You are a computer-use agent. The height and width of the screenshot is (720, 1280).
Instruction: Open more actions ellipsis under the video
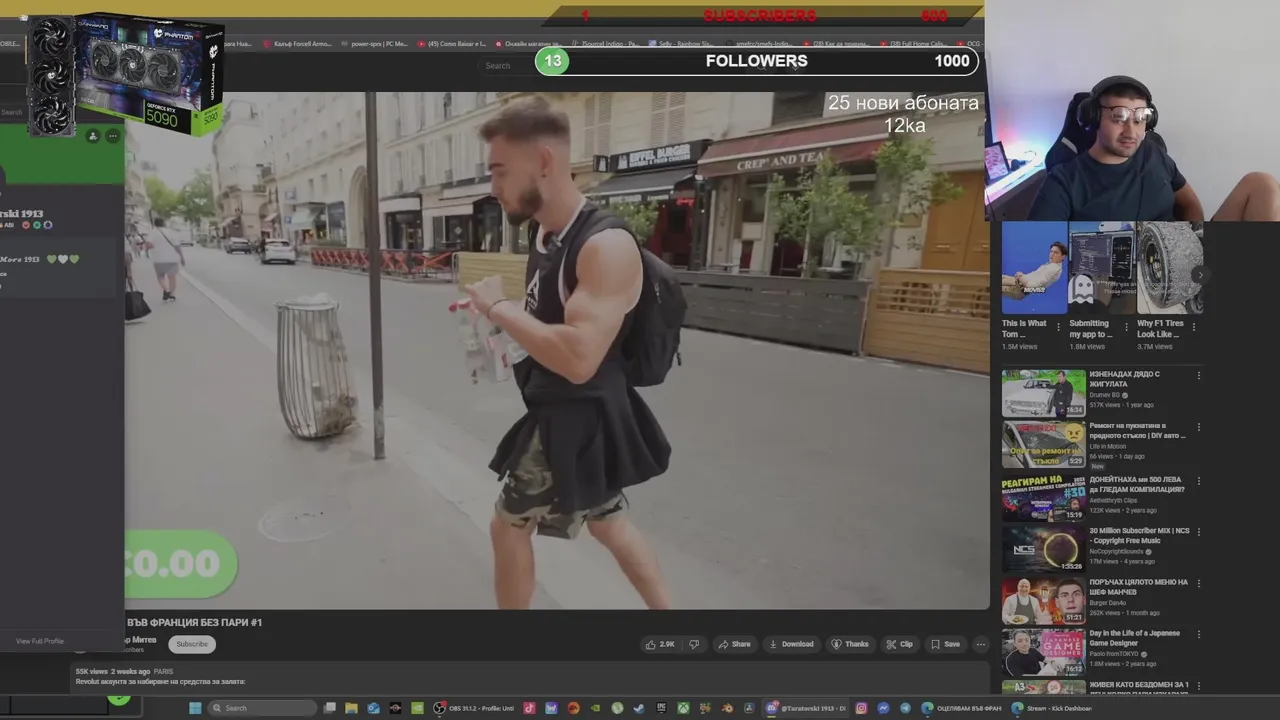click(981, 644)
